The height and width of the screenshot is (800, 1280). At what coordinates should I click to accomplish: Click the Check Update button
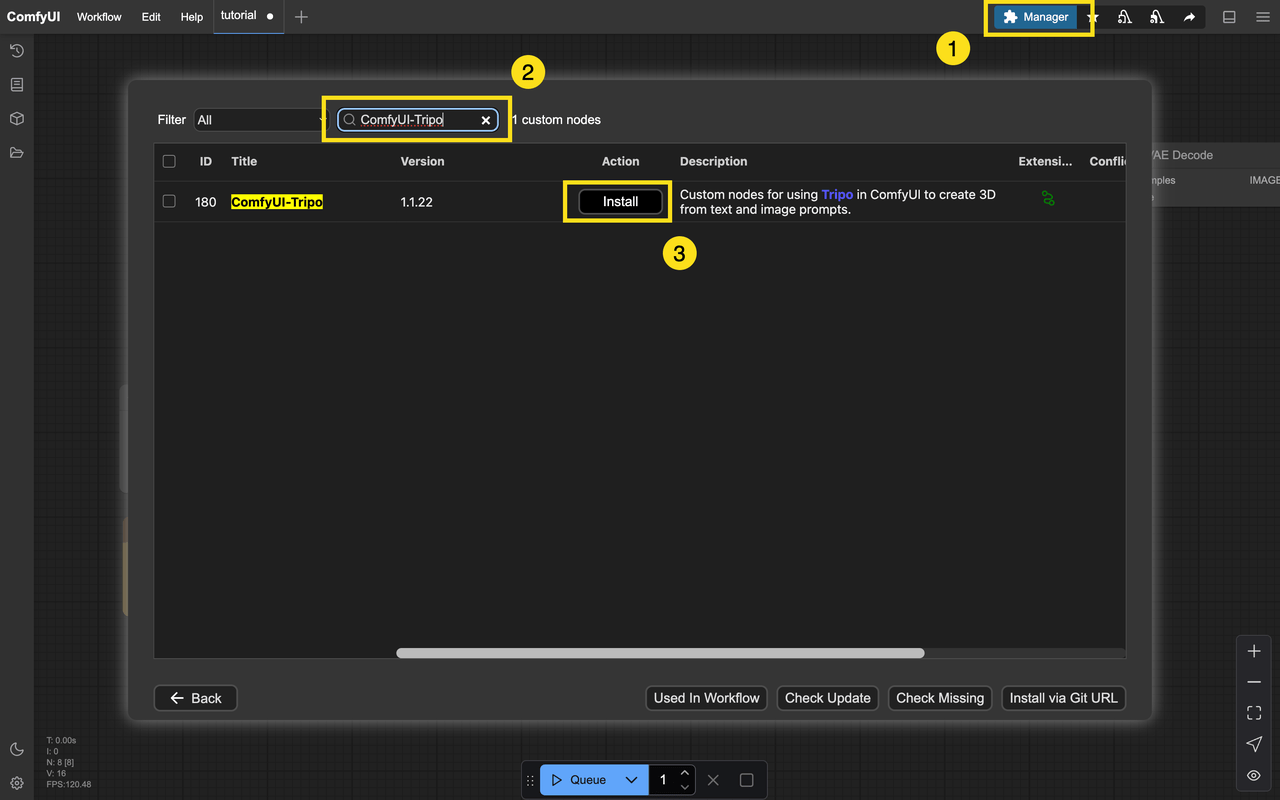(x=828, y=698)
